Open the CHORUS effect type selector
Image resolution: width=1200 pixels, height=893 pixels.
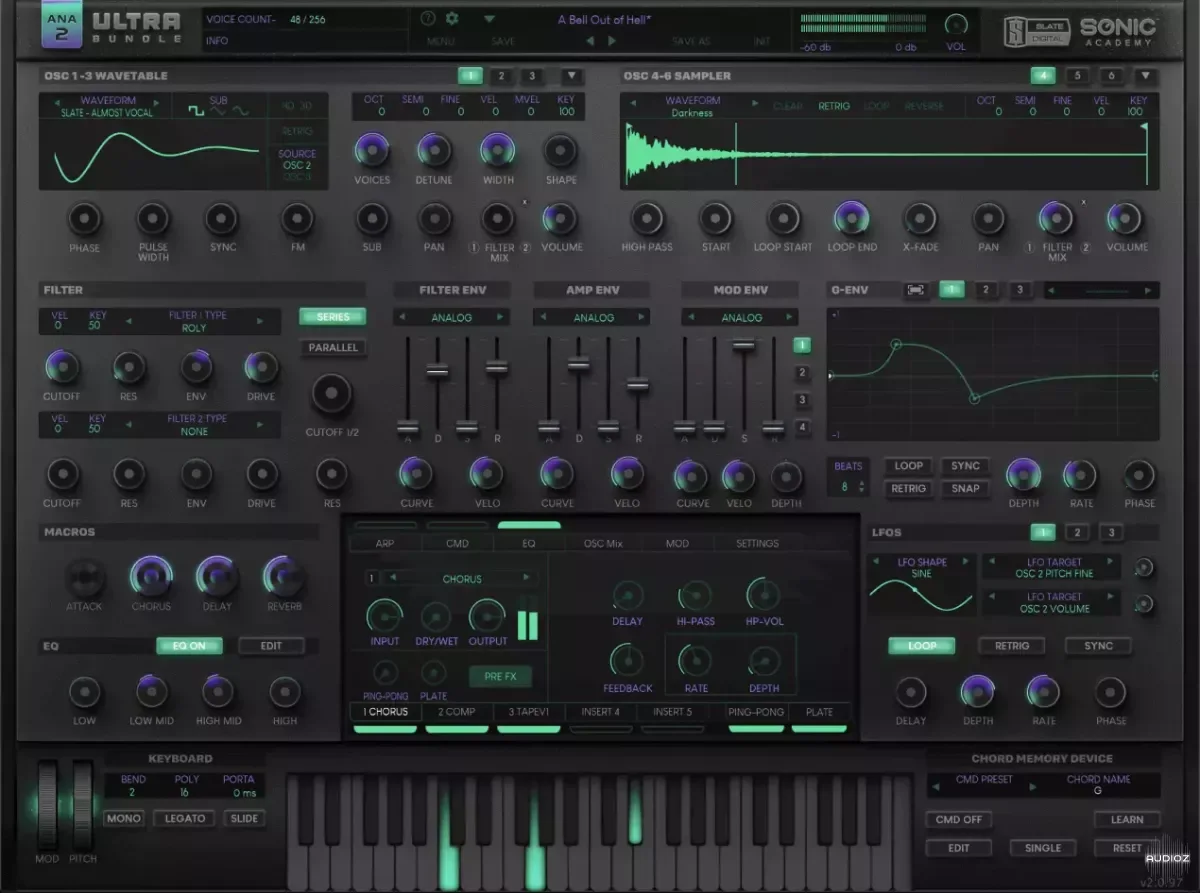pos(461,579)
